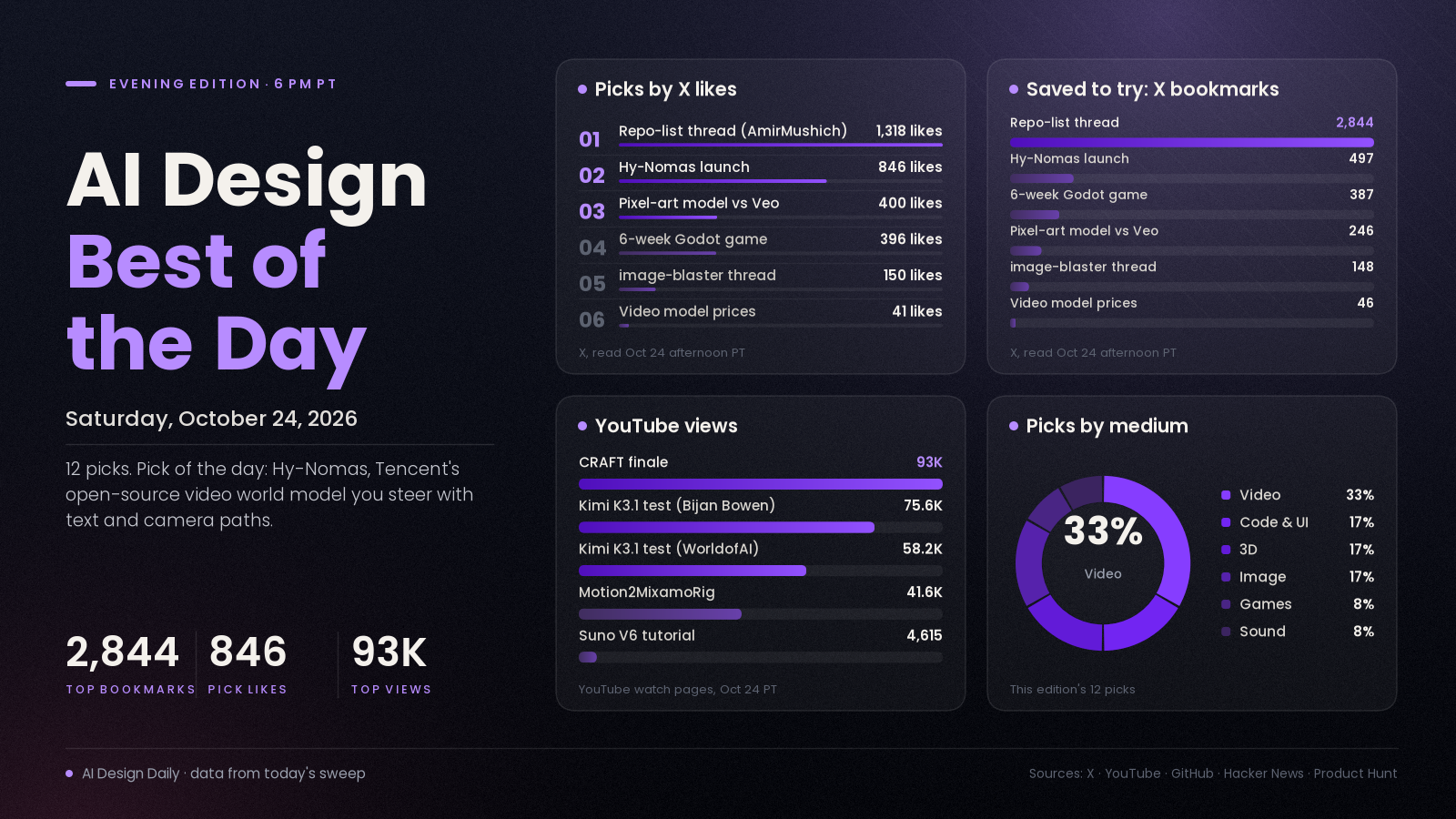Viewport: 1456px width, 819px height.
Task: Click the large 33% in the donut center
Action: pos(1103,531)
